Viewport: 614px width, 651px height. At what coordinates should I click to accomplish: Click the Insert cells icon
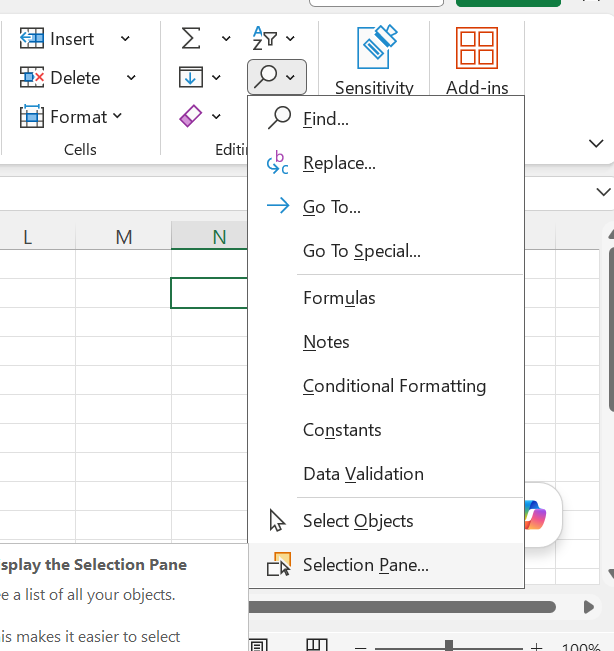tap(32, 39)
